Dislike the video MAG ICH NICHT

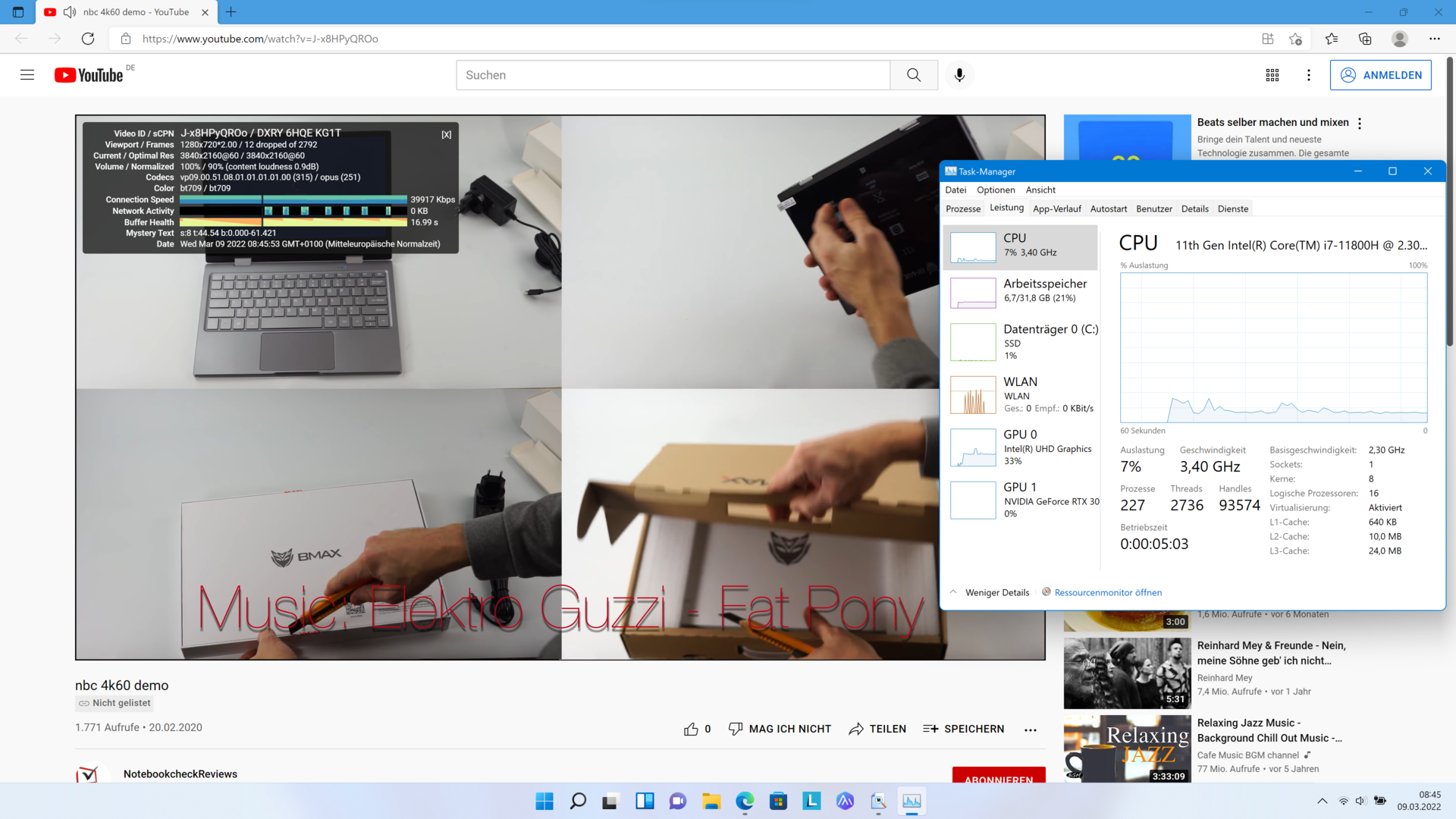coord(780,729)
